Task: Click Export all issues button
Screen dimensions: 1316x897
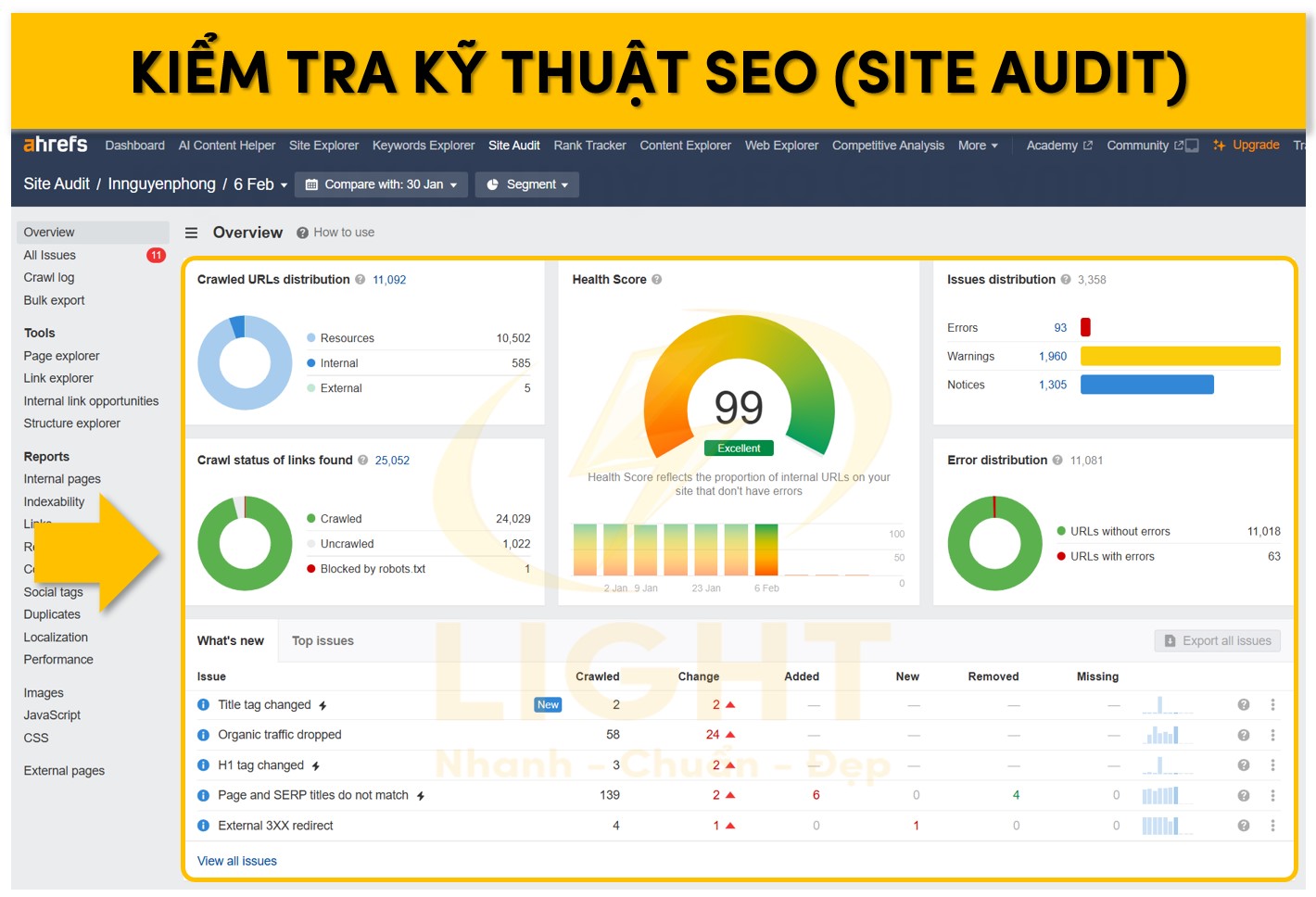Action: tap(1218, 640)
